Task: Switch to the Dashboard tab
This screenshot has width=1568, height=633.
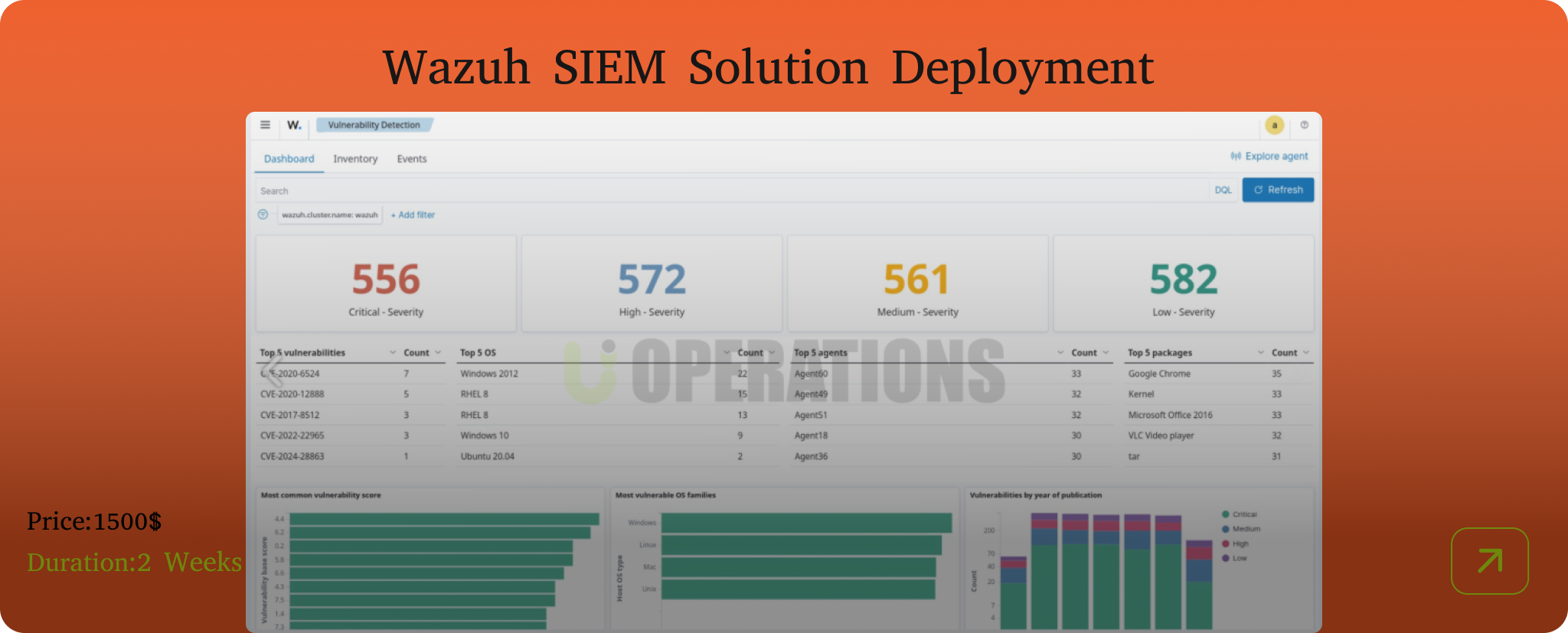Action: pyautogui.click(x=289, y=158)
